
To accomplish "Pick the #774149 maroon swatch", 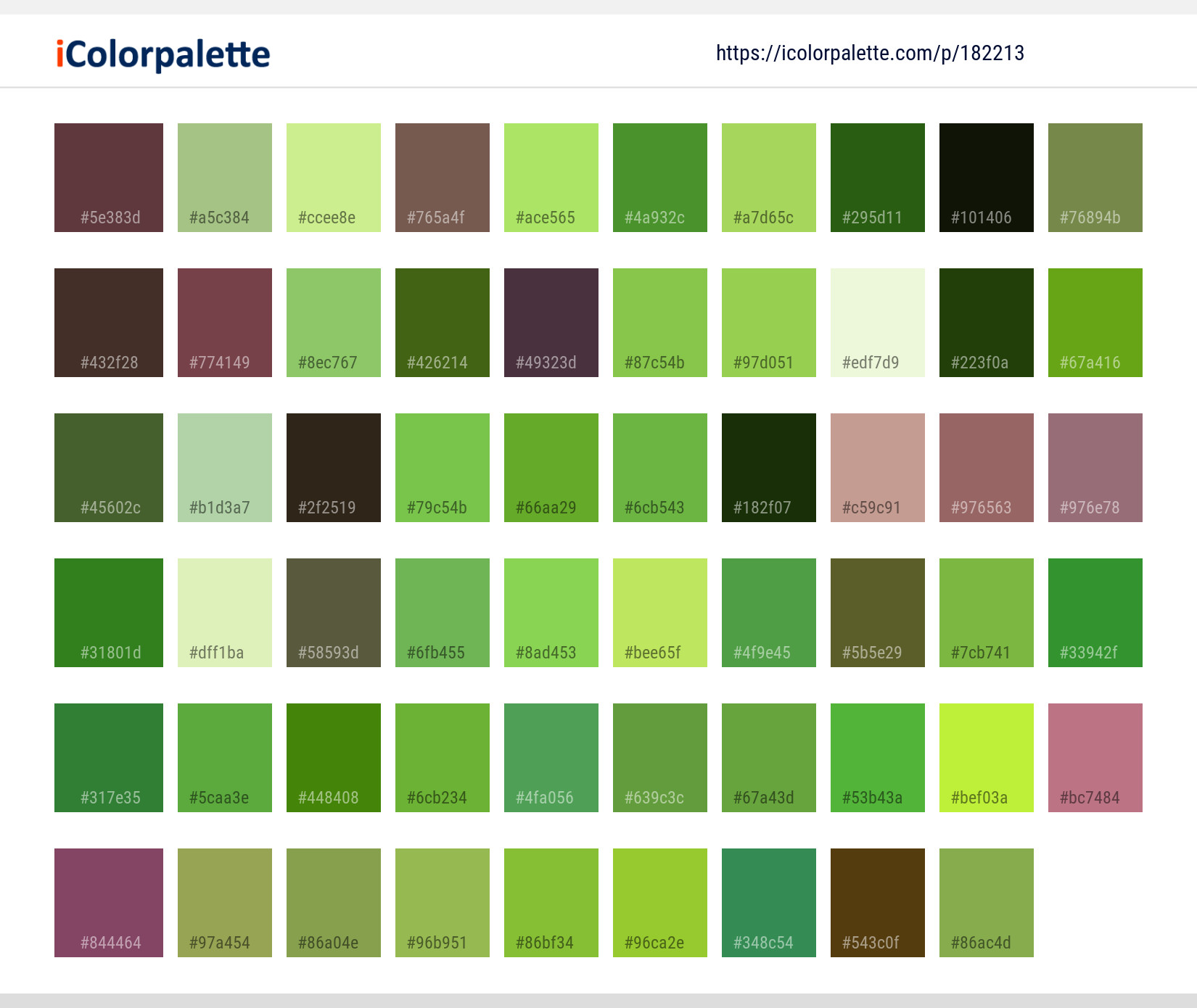I will pos(225,323).
